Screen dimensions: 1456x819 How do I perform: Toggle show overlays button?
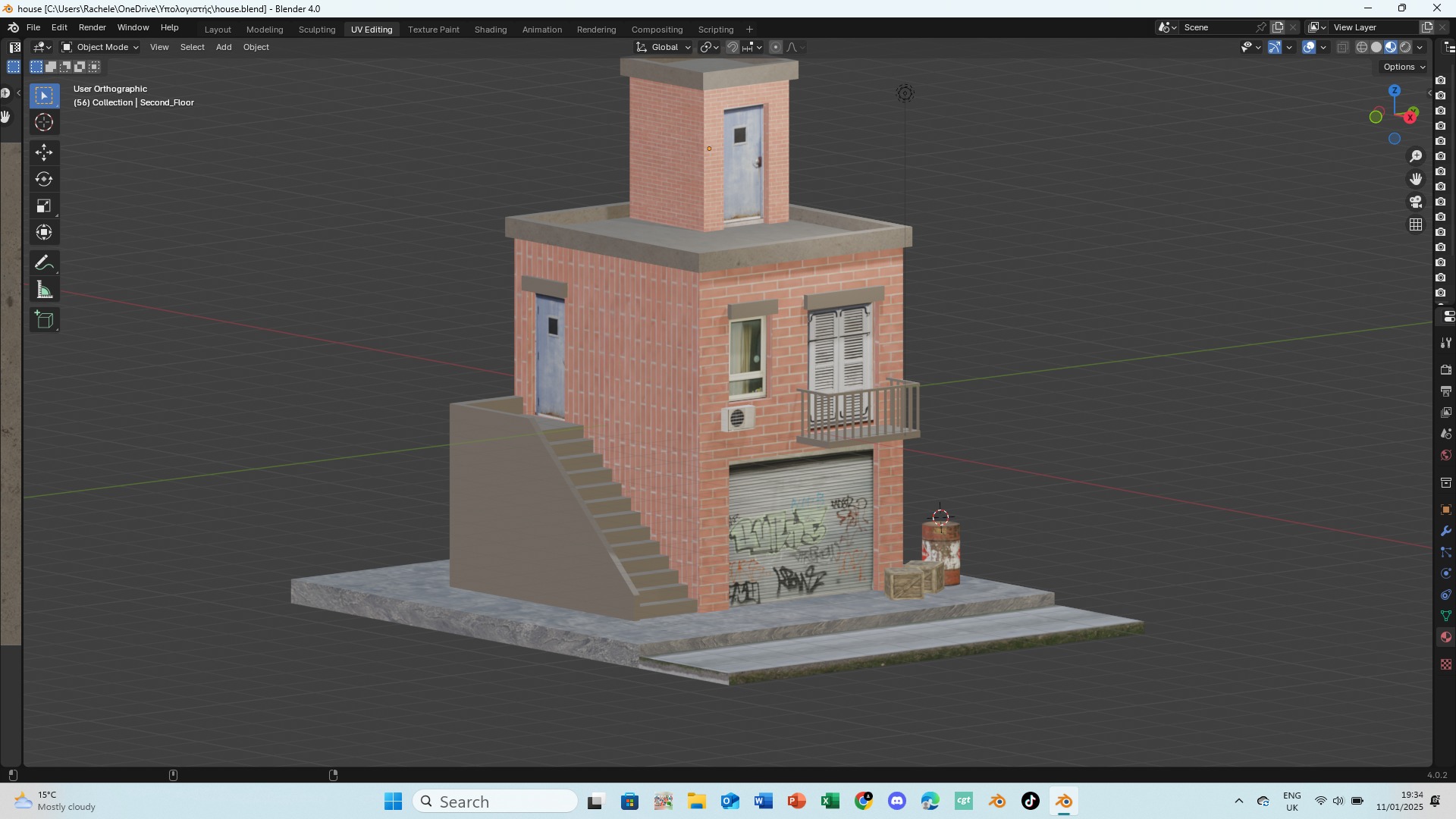pos(1309,47)
